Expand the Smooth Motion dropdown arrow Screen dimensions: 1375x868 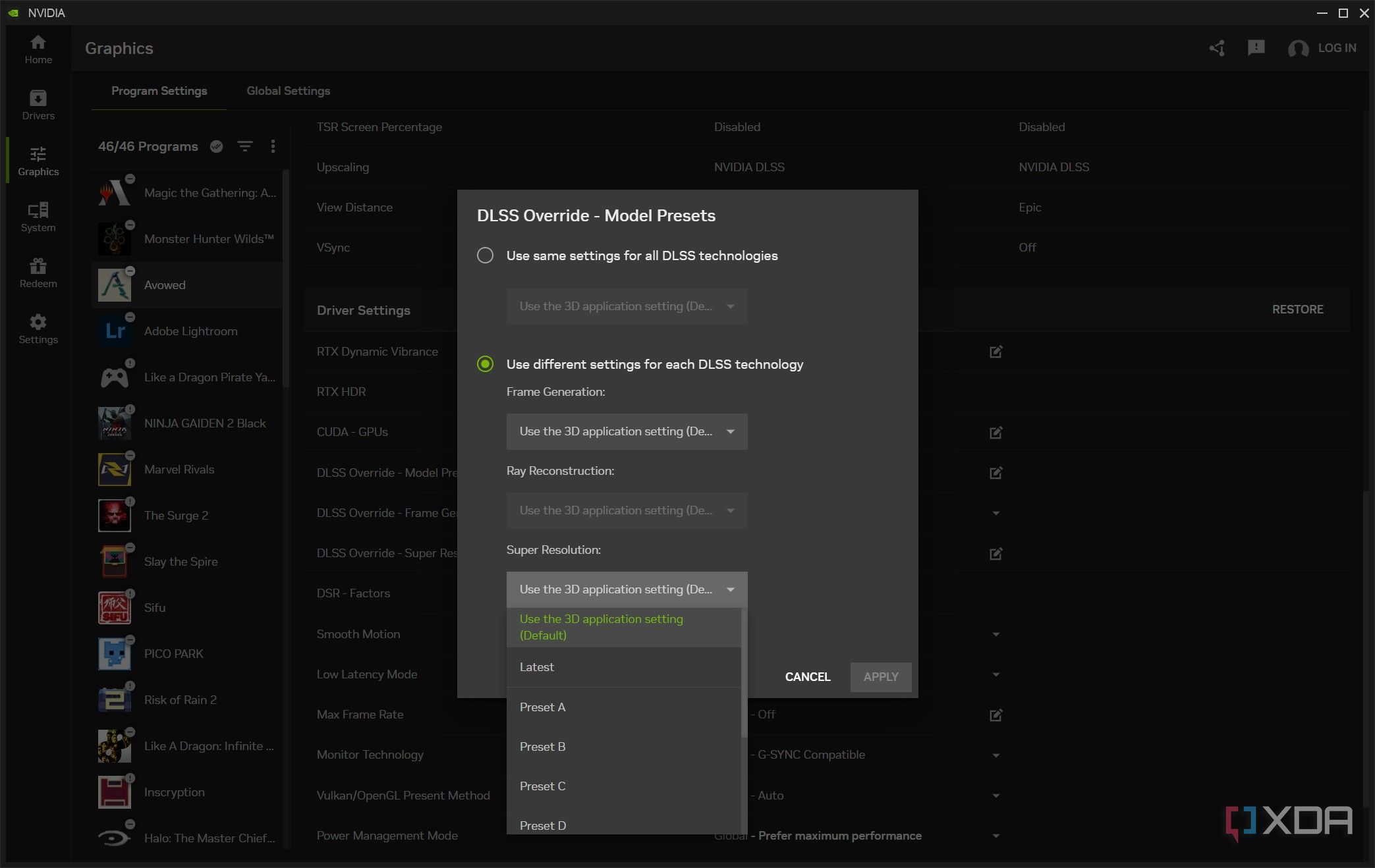pyautogui.click(x=996, y=634)
